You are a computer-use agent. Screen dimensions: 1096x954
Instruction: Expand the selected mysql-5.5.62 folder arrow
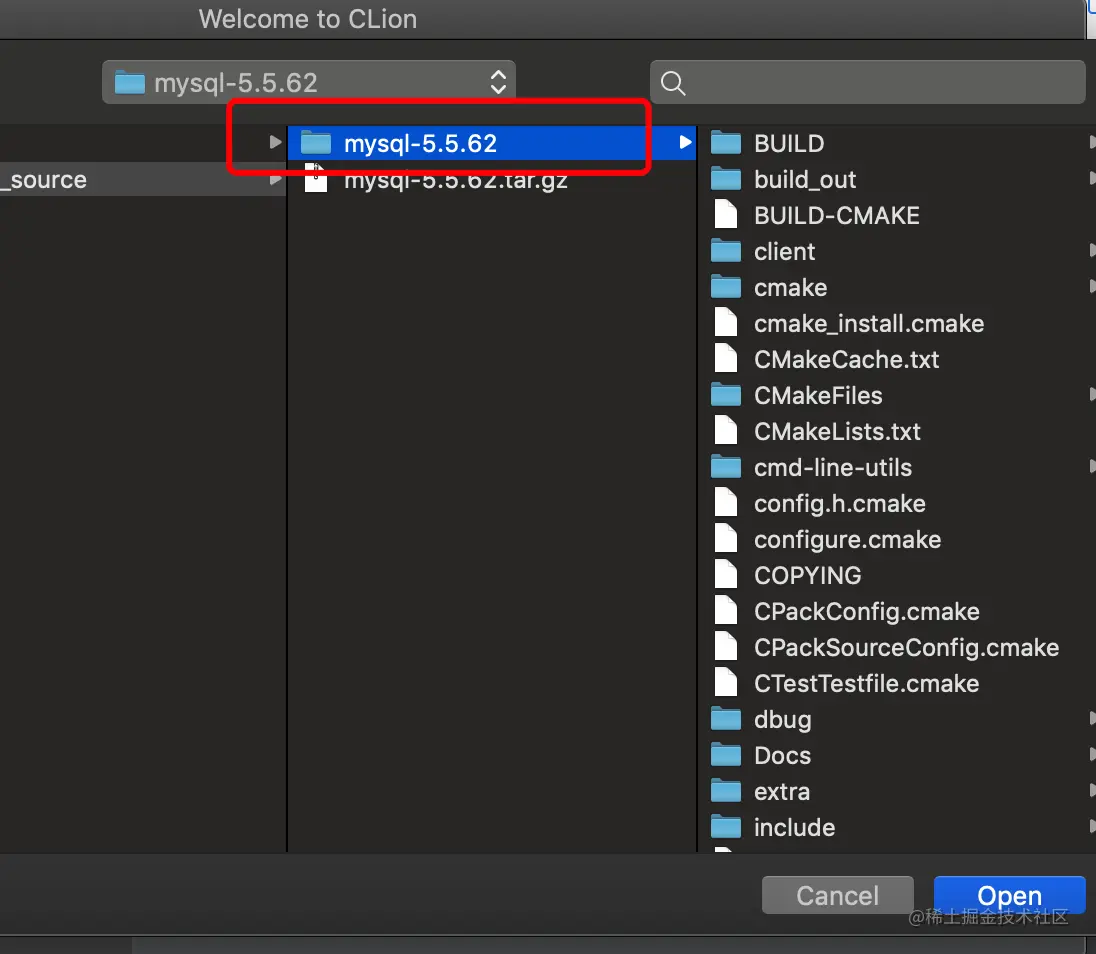tap(686, 143)
